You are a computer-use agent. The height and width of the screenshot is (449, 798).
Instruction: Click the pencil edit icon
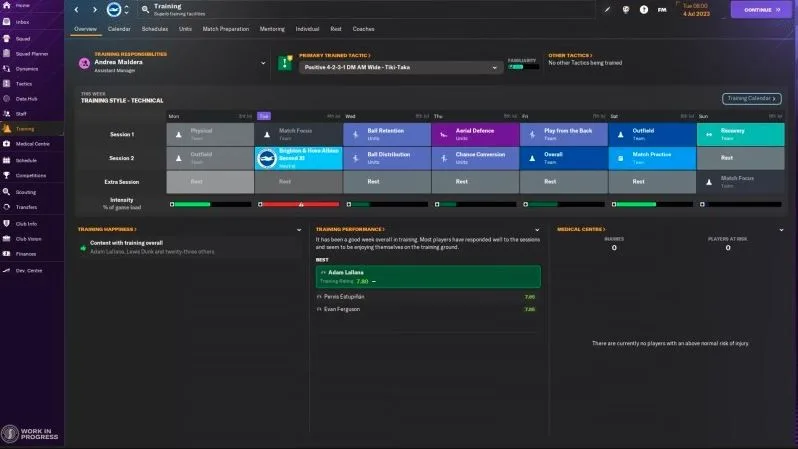(607, 9)
